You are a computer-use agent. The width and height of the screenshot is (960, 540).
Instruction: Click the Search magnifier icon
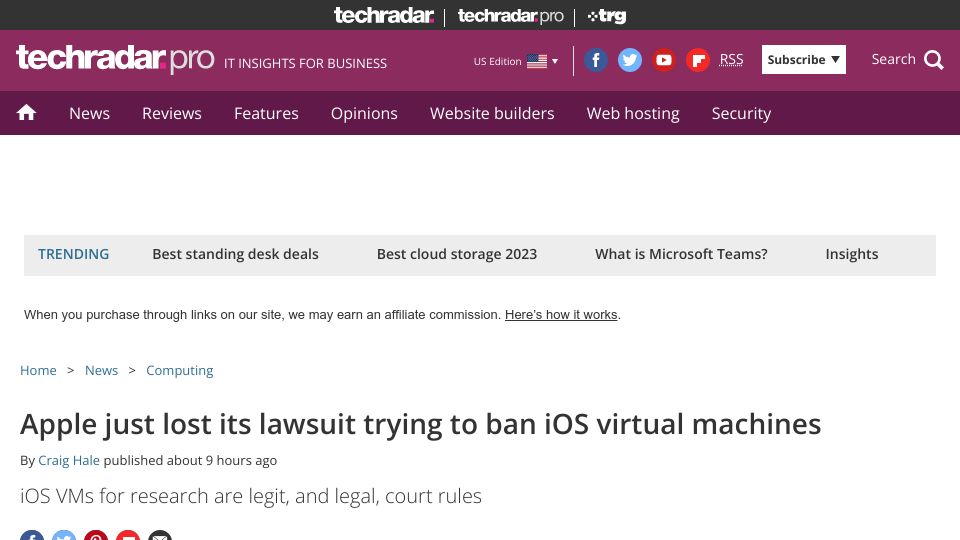934,60
